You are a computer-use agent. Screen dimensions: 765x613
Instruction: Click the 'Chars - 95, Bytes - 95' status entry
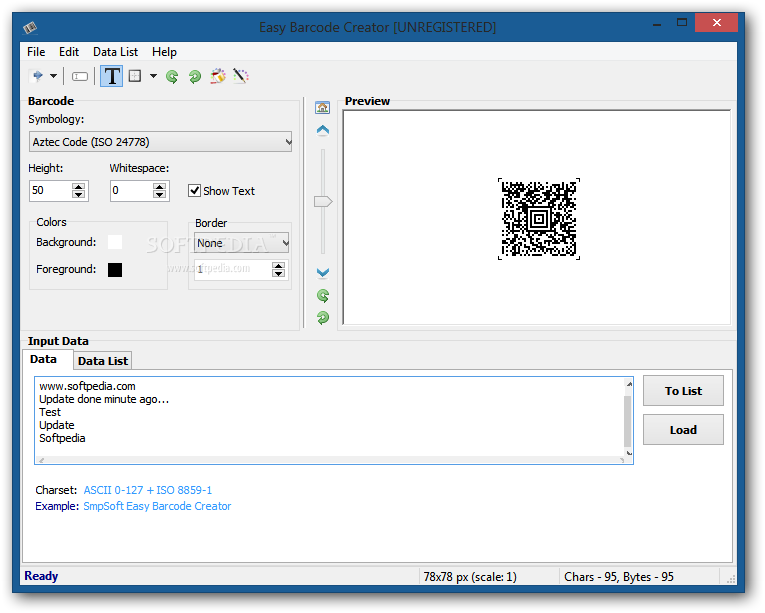(x=619, y=577)
